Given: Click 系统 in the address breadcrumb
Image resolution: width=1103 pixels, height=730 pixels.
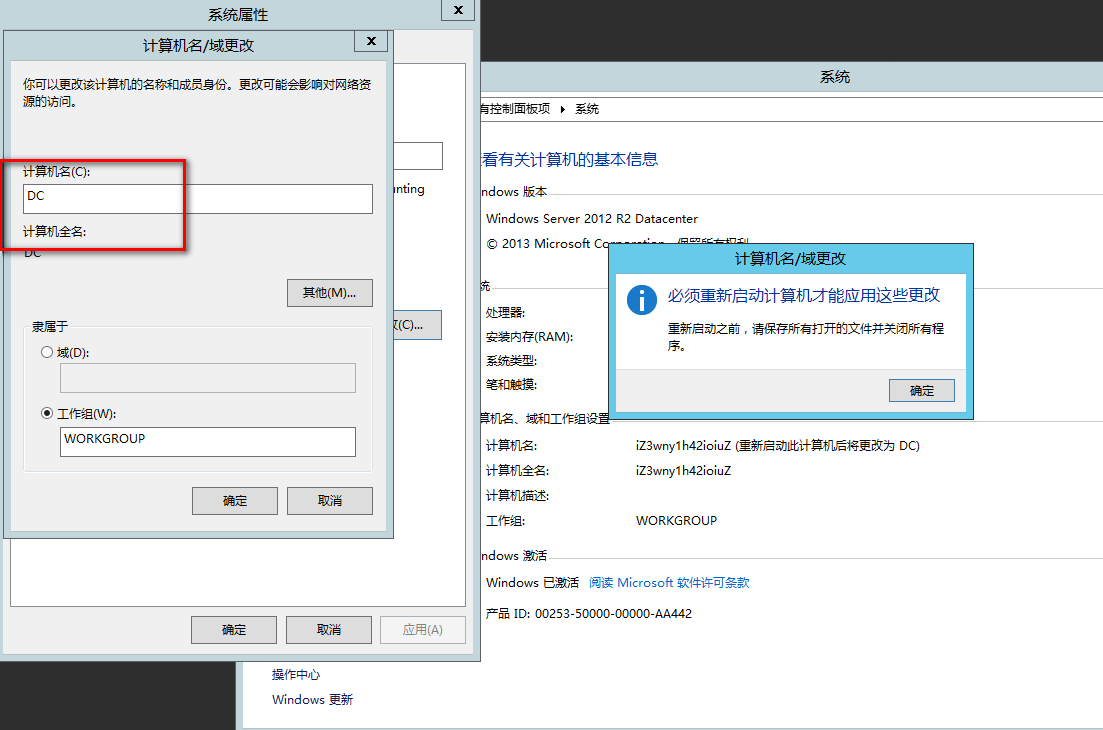Looking at the screenshot, I should click(x=587, y=109).
